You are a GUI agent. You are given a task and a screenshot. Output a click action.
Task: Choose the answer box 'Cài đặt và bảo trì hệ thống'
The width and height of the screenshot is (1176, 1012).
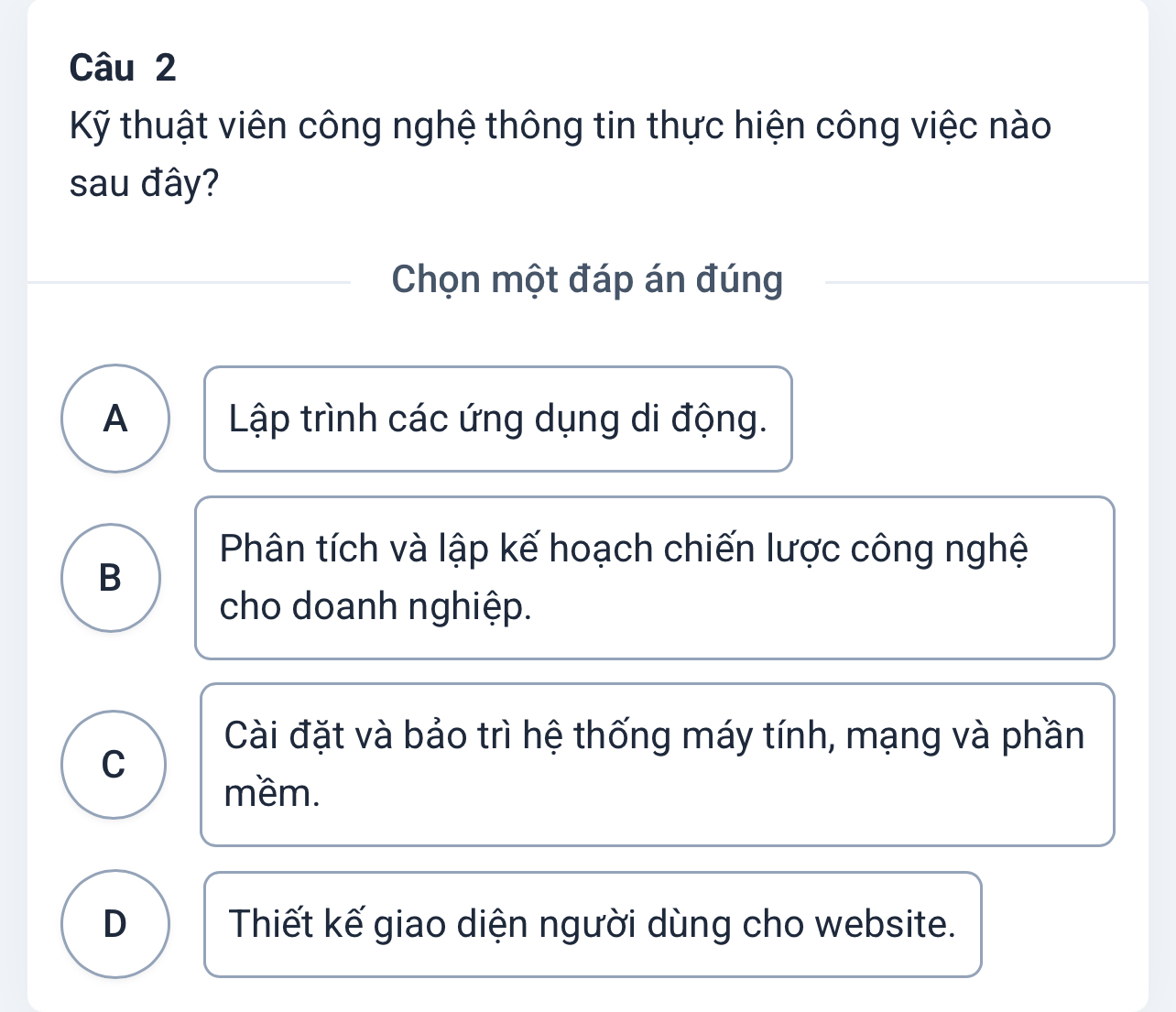(x=657, y=765)
